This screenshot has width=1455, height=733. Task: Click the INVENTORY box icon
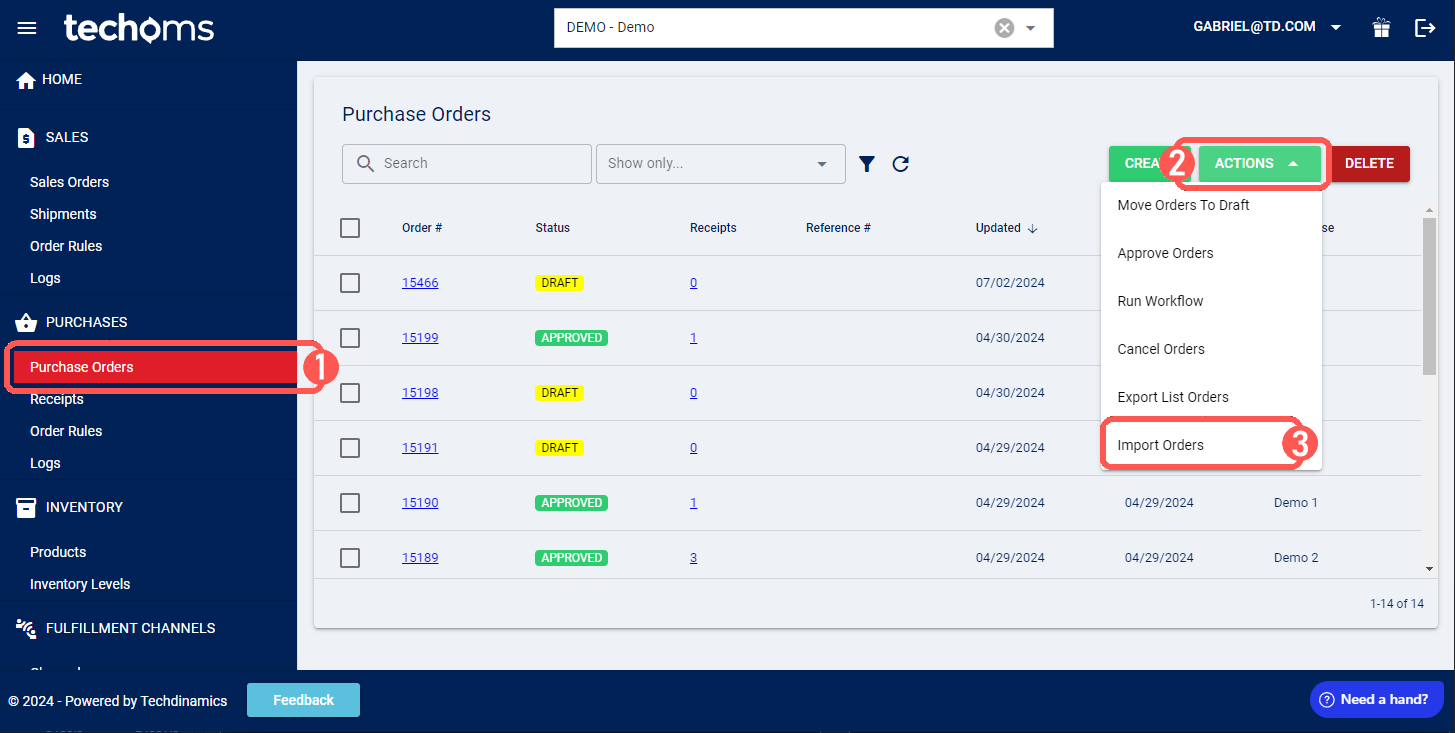[x=26, y=507]
